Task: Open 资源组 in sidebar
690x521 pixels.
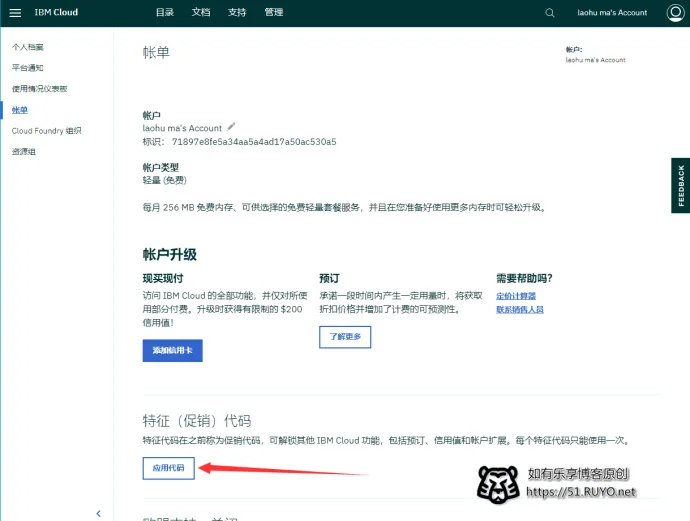Action: click(24, 152)
